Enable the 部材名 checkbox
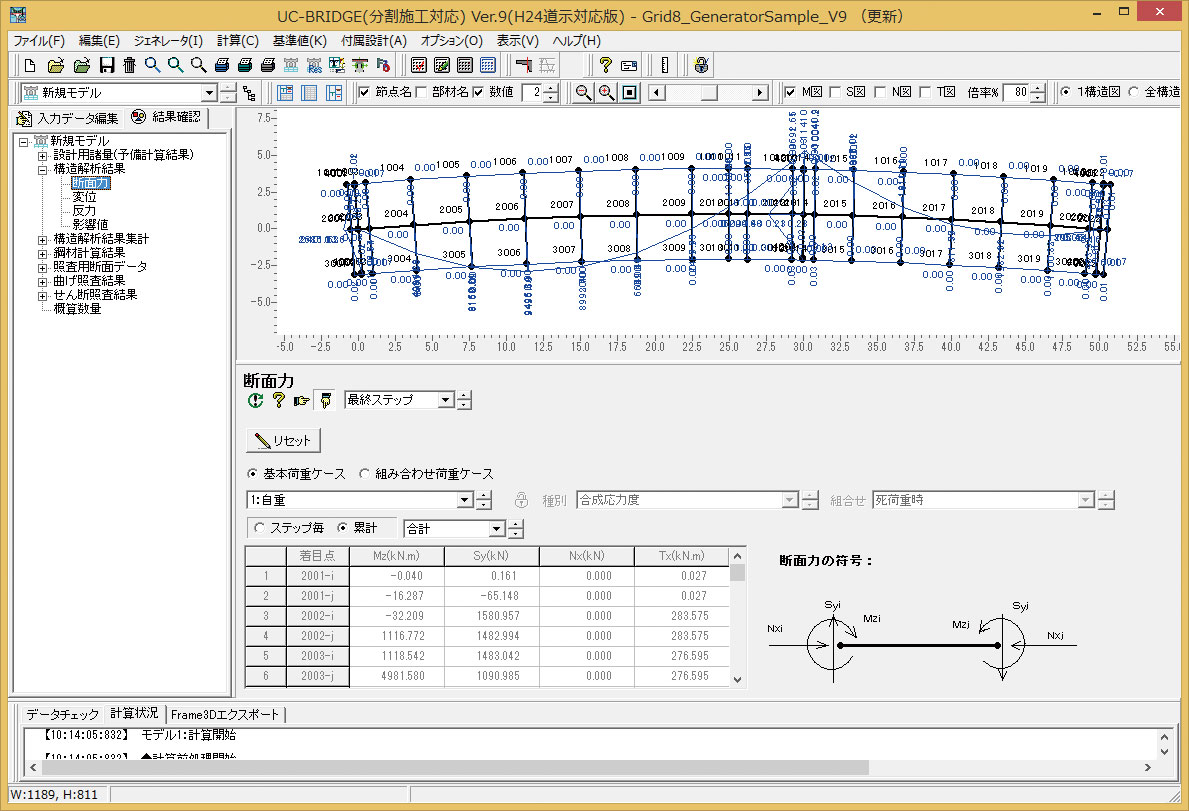Viewport: 1189px width, 811px height. click(x=423, y=93)
